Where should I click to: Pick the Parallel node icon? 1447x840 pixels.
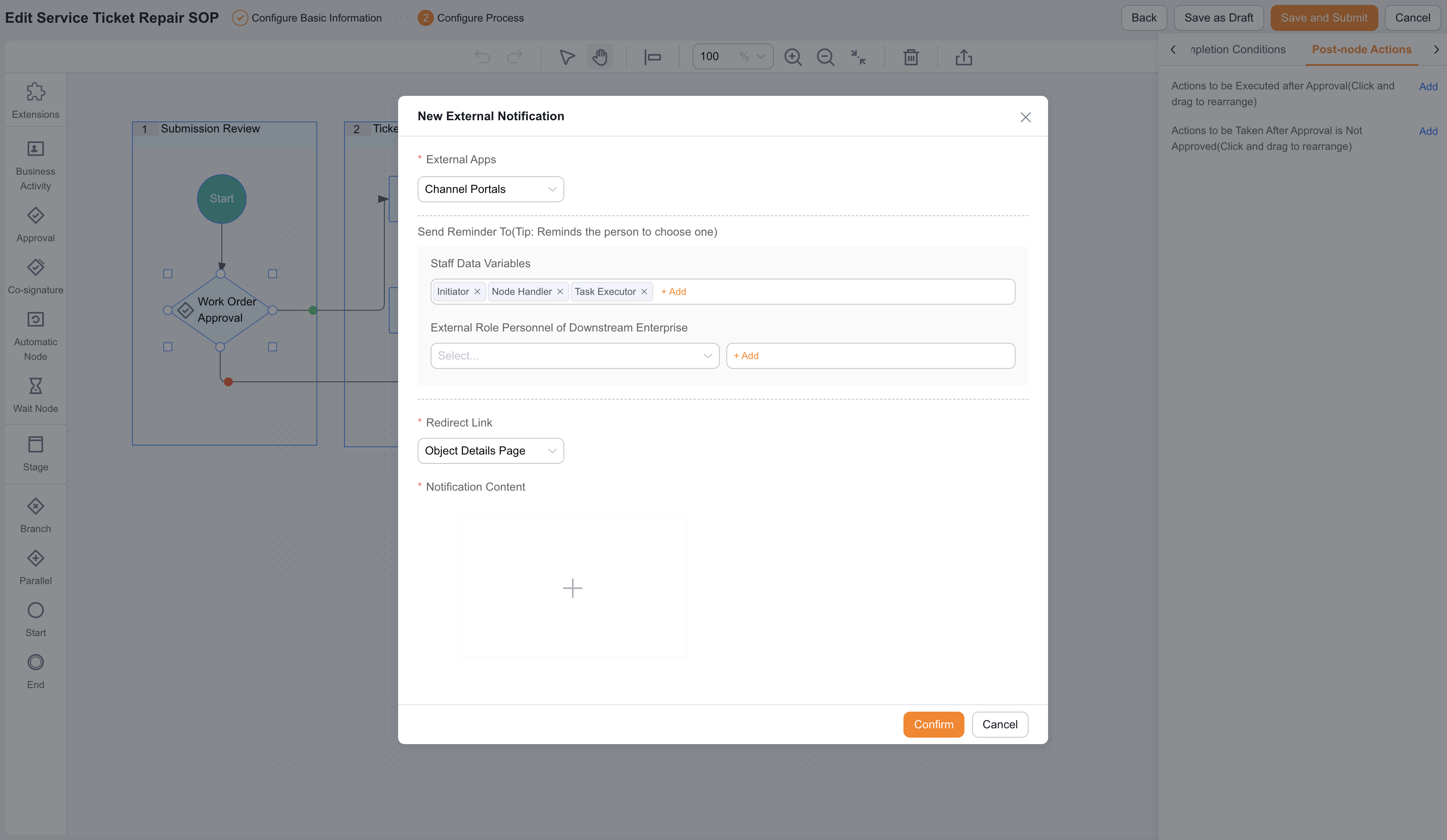click(36, 558)
